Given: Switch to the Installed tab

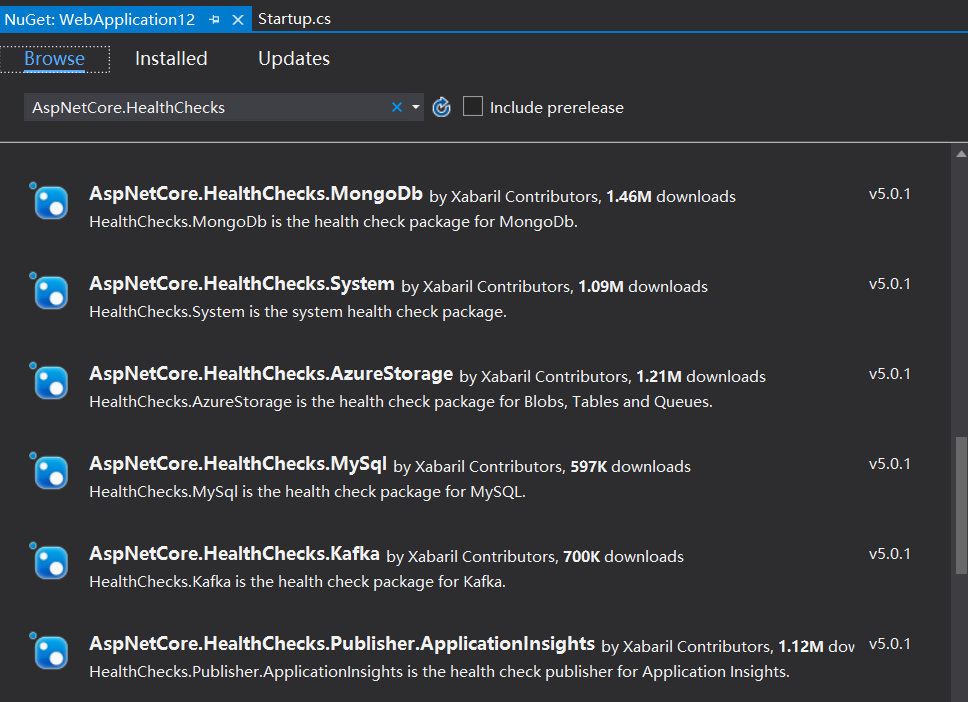Looking at the screenshot, I should (x=171, y=59).
